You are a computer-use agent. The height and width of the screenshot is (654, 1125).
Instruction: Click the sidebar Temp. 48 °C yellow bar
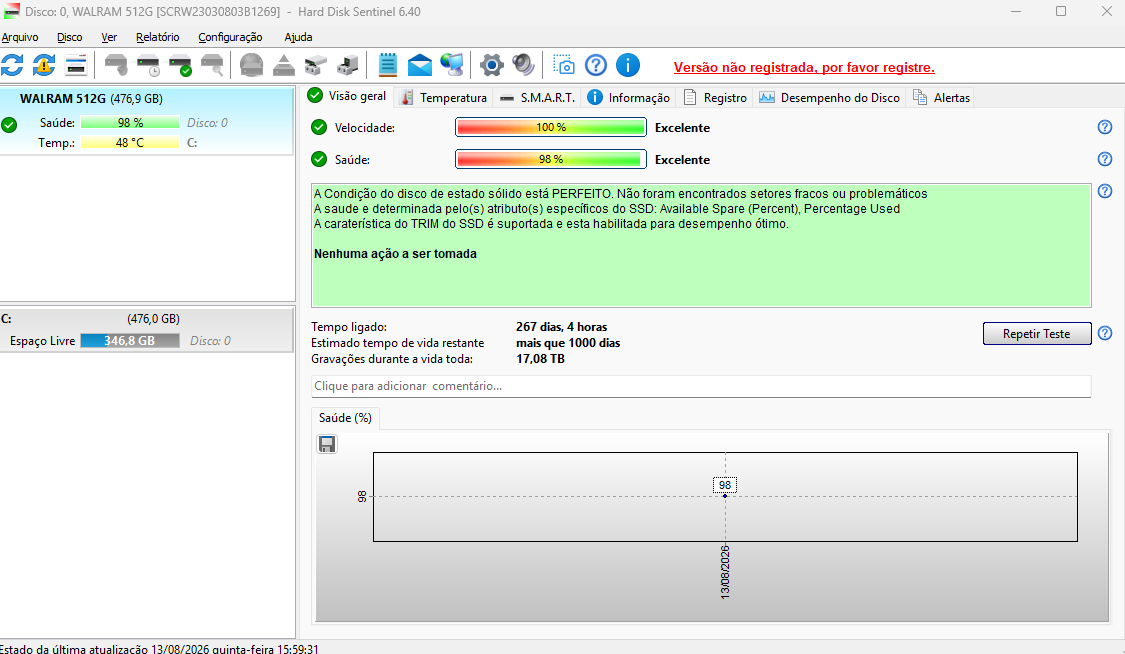click(x=130, y=143)
